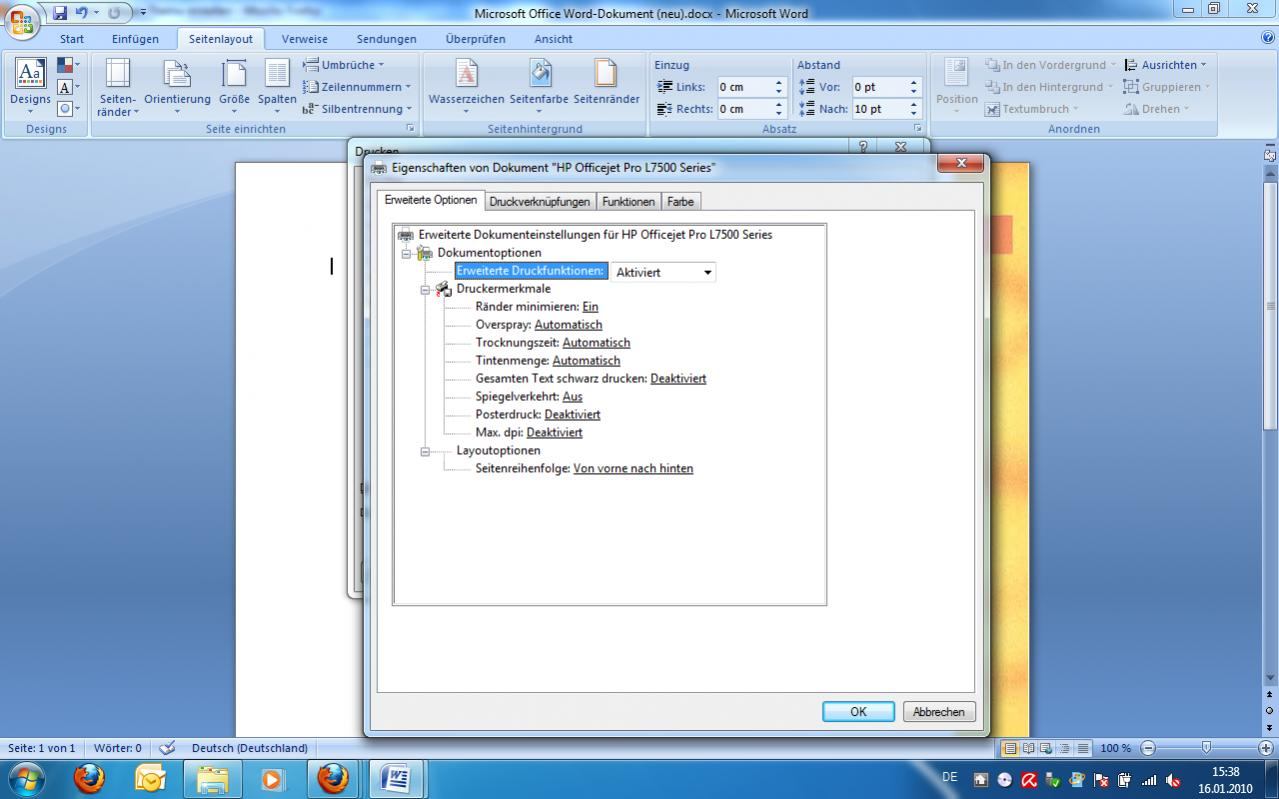
Task: Switch to Funktionen tab in printer properties
Action: (628, 202)
